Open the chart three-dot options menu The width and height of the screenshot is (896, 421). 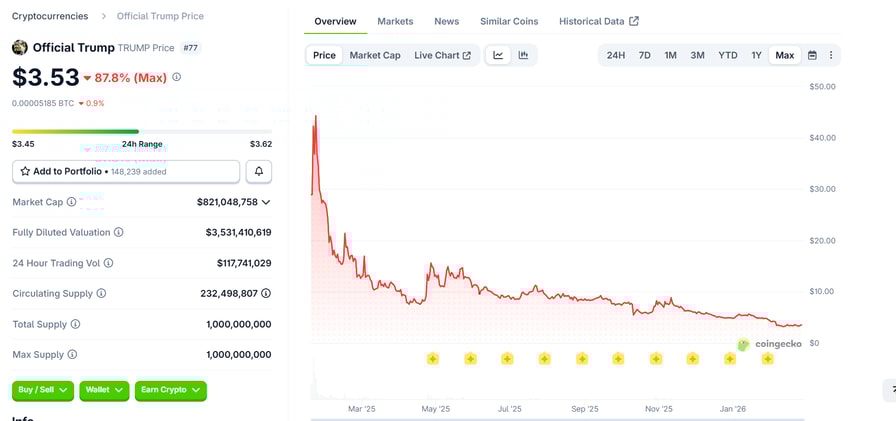831,55
